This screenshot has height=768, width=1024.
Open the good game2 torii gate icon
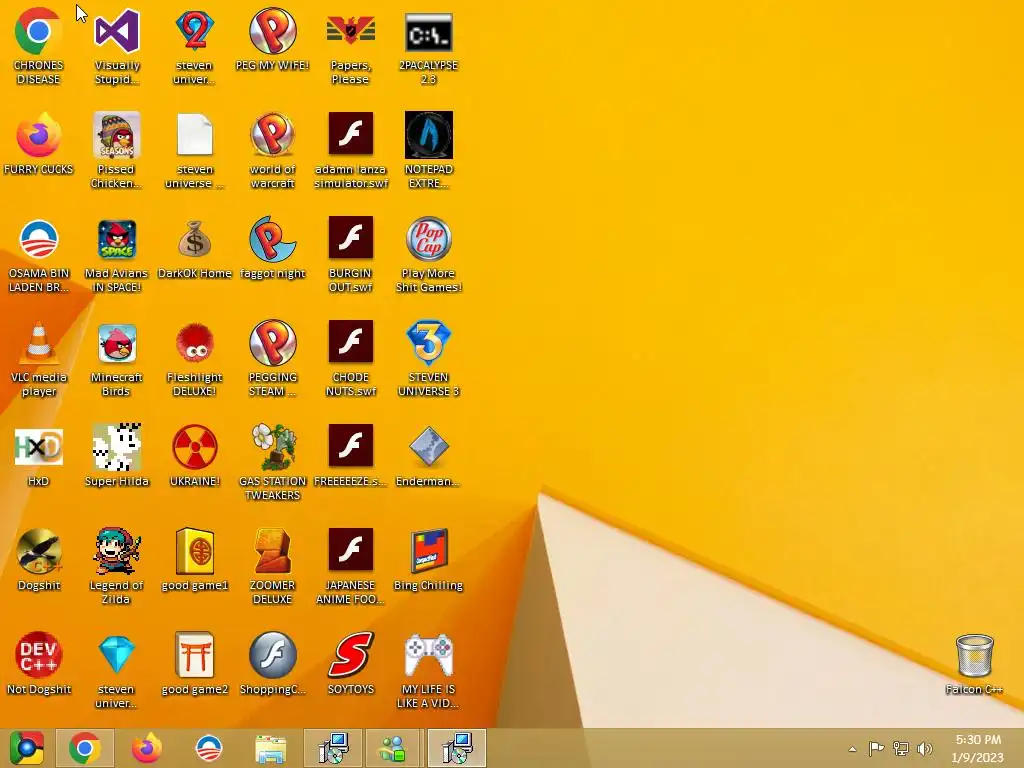tap(195, 664)
